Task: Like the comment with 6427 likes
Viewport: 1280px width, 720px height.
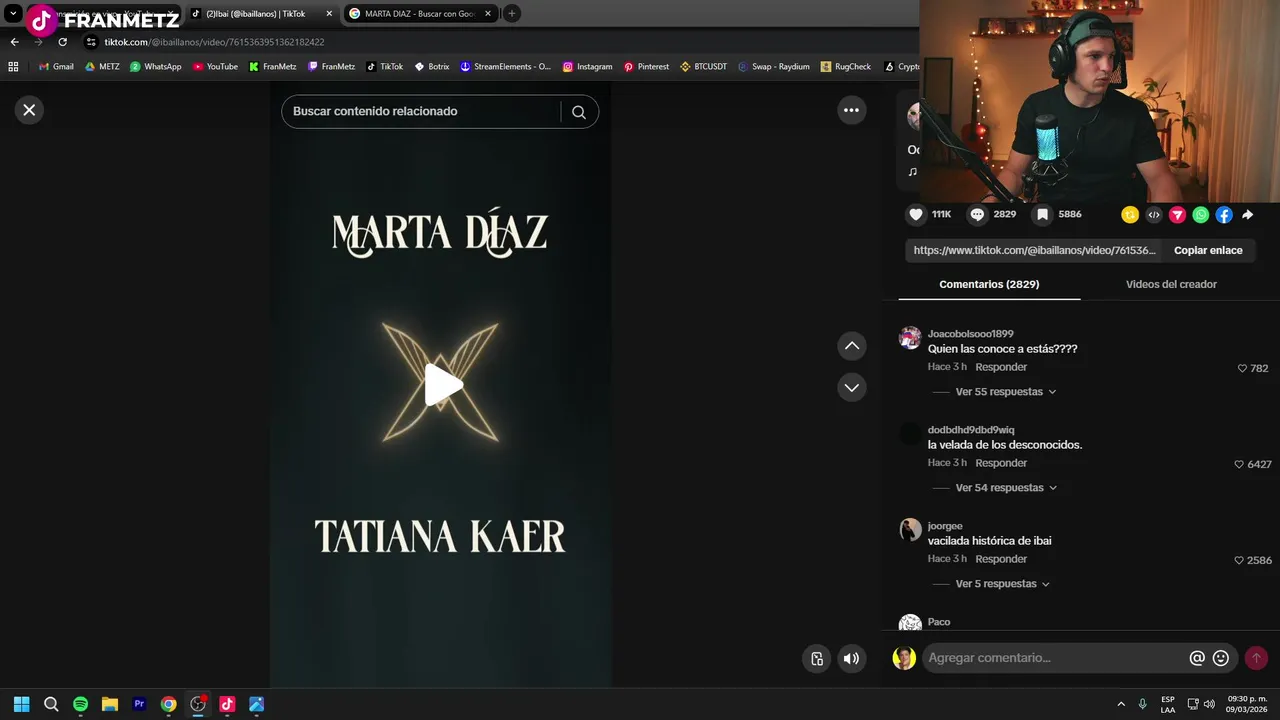Action: (x=1239, y=464)
